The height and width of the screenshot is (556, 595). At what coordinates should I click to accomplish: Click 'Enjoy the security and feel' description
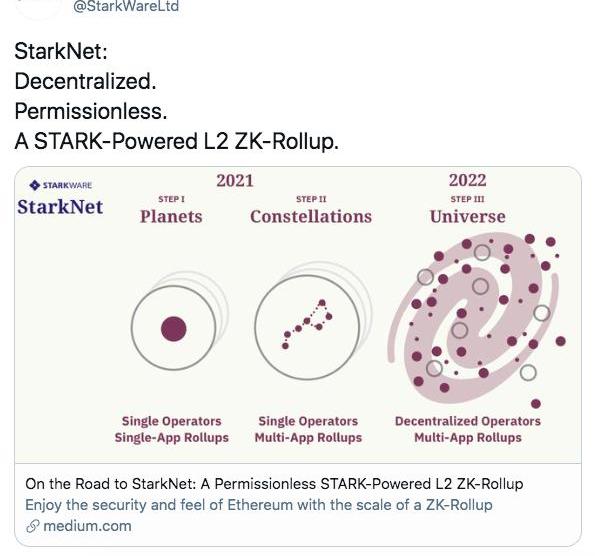(259, 505)
